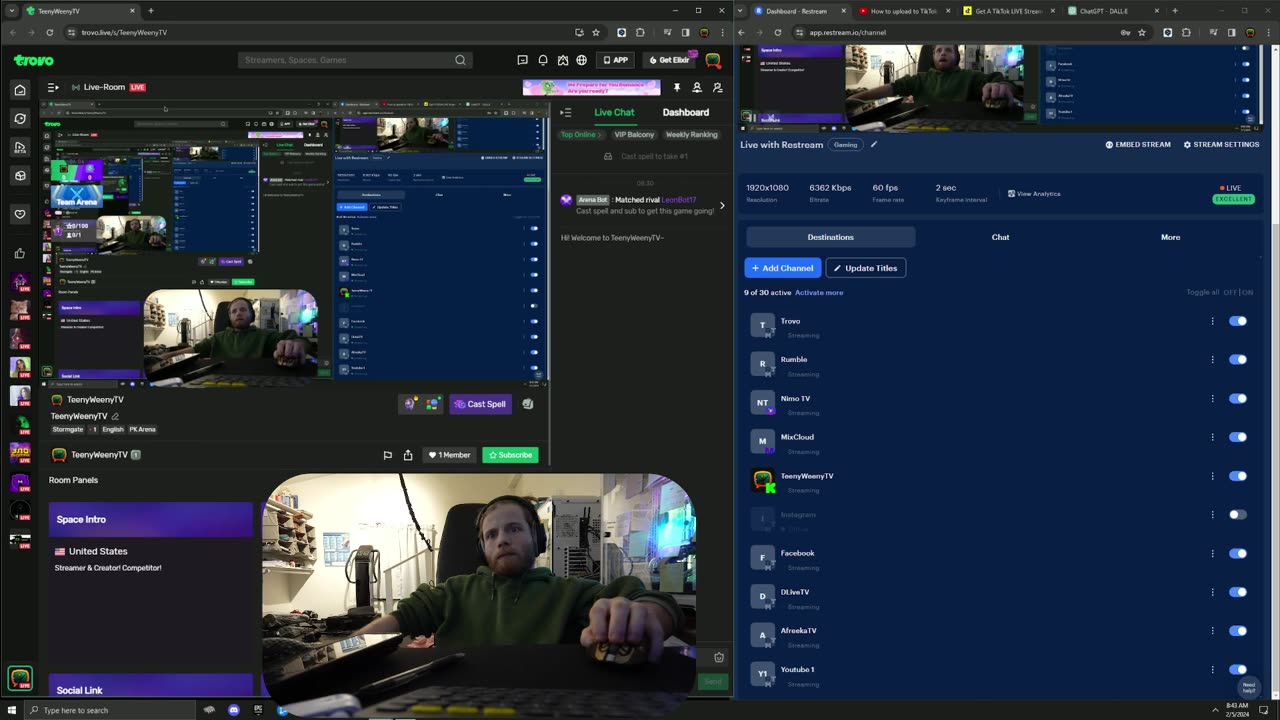Open the Trovo home sidebar icon
This screenshot has height=720, width=1280.
pos(20,90)
